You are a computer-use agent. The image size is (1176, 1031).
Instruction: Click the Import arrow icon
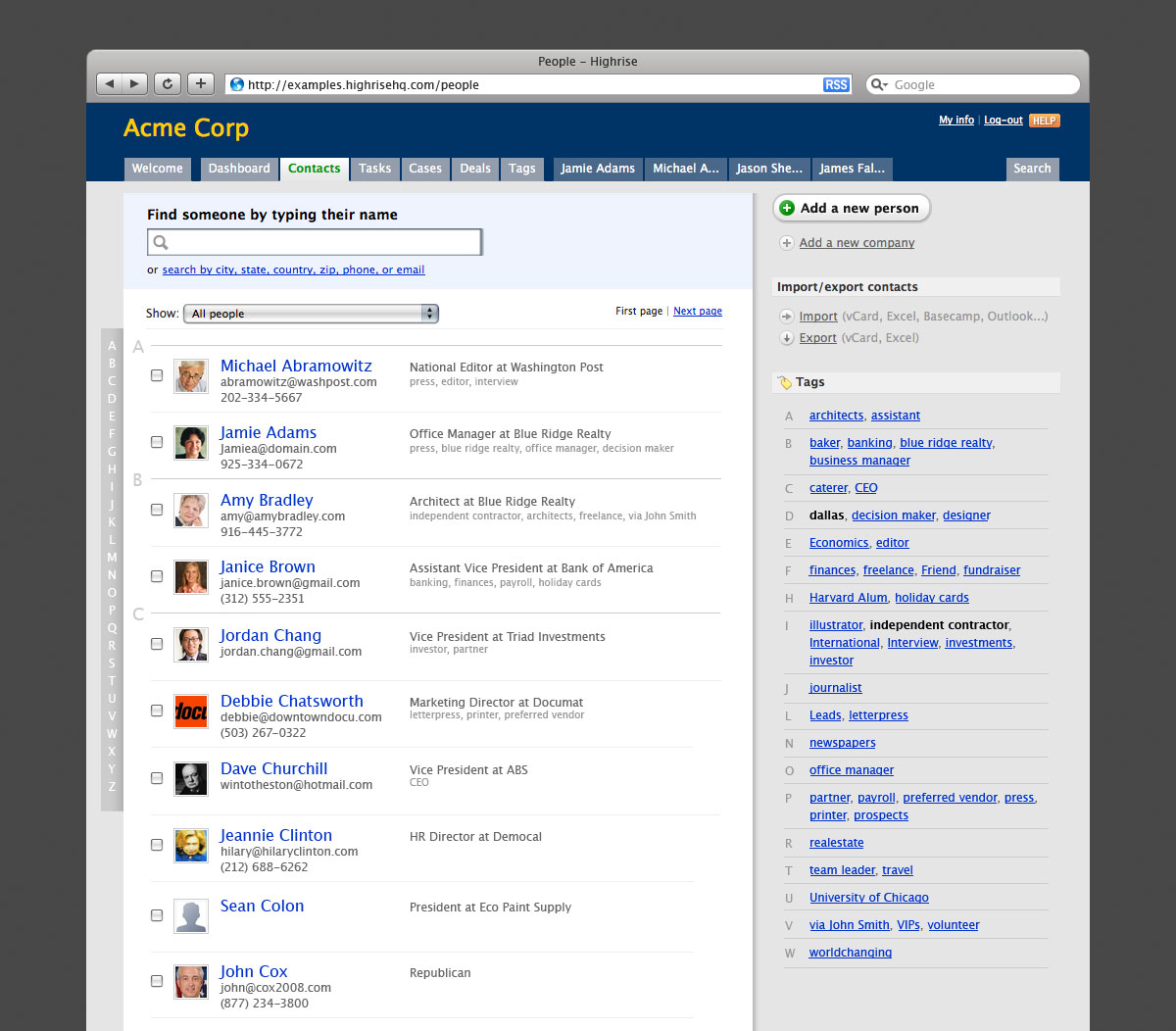(786, 317)
